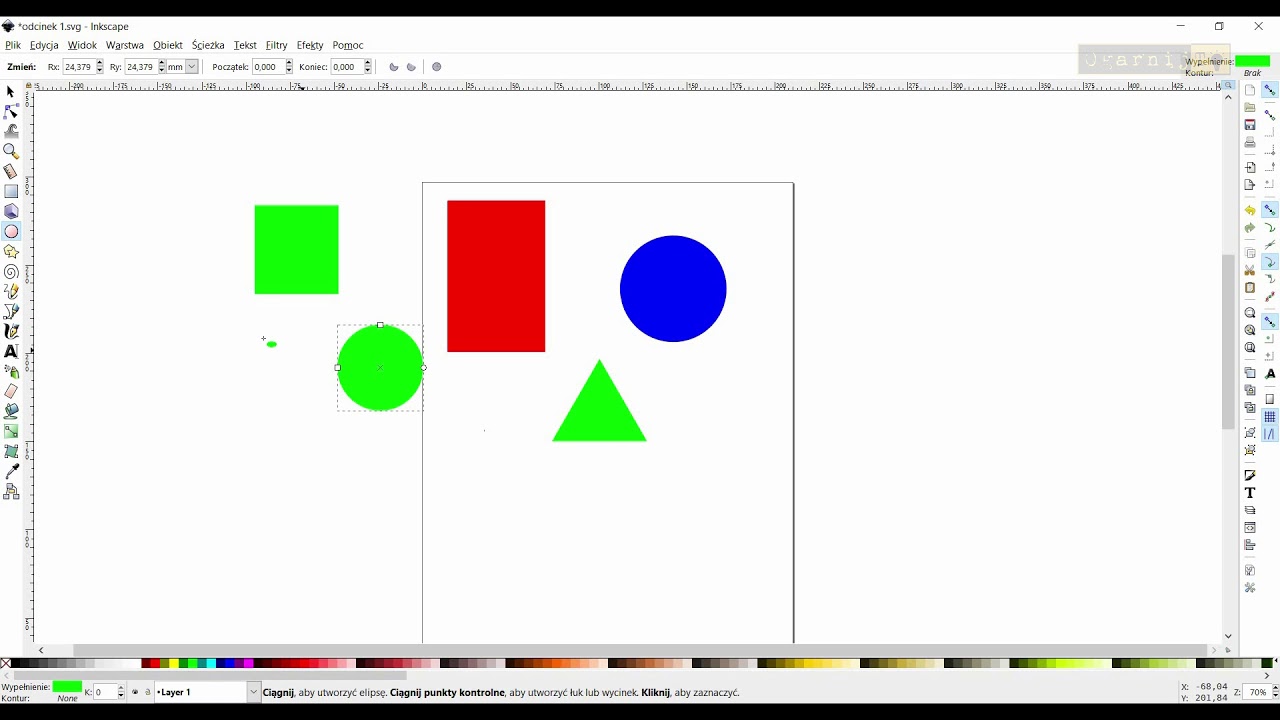Click the opacity K input field
Screen dimensions: 1280x720
click(105, 692)
